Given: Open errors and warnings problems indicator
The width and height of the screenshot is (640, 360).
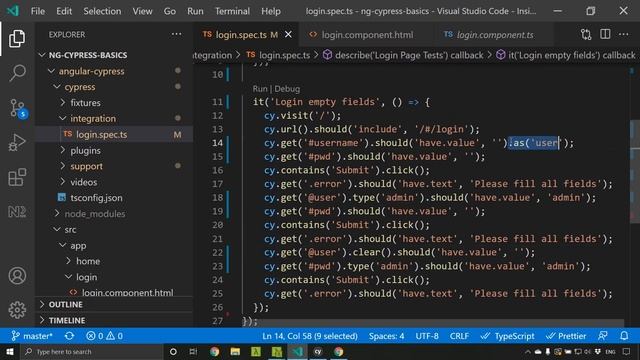Looking at the screenshot, I should (x=104, y=336).
